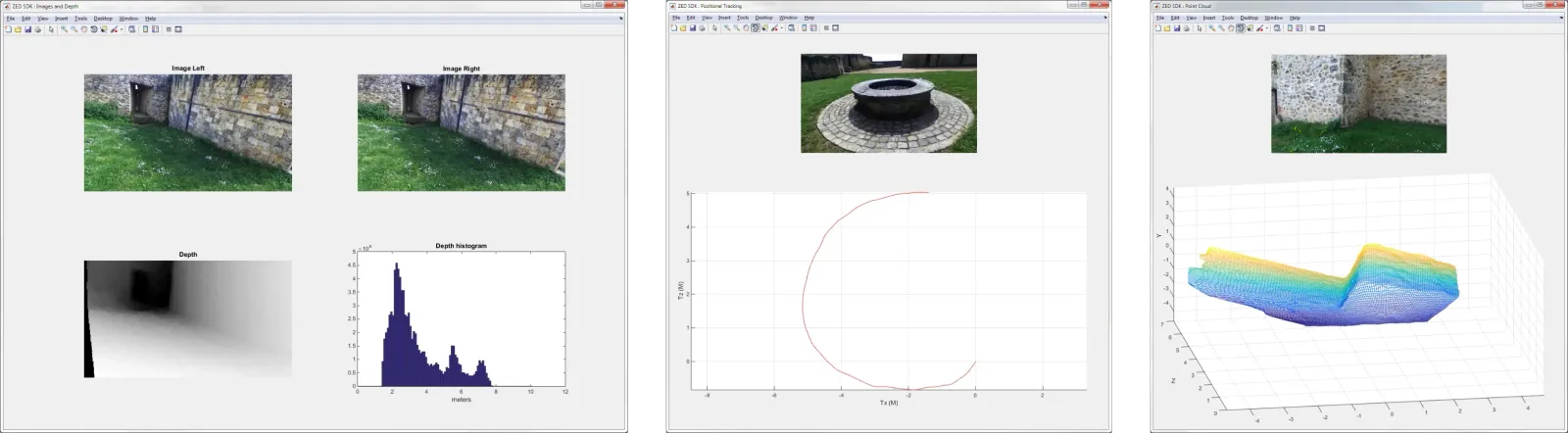
Task: Click the Depth histogram title
Action: click(461, 246)
